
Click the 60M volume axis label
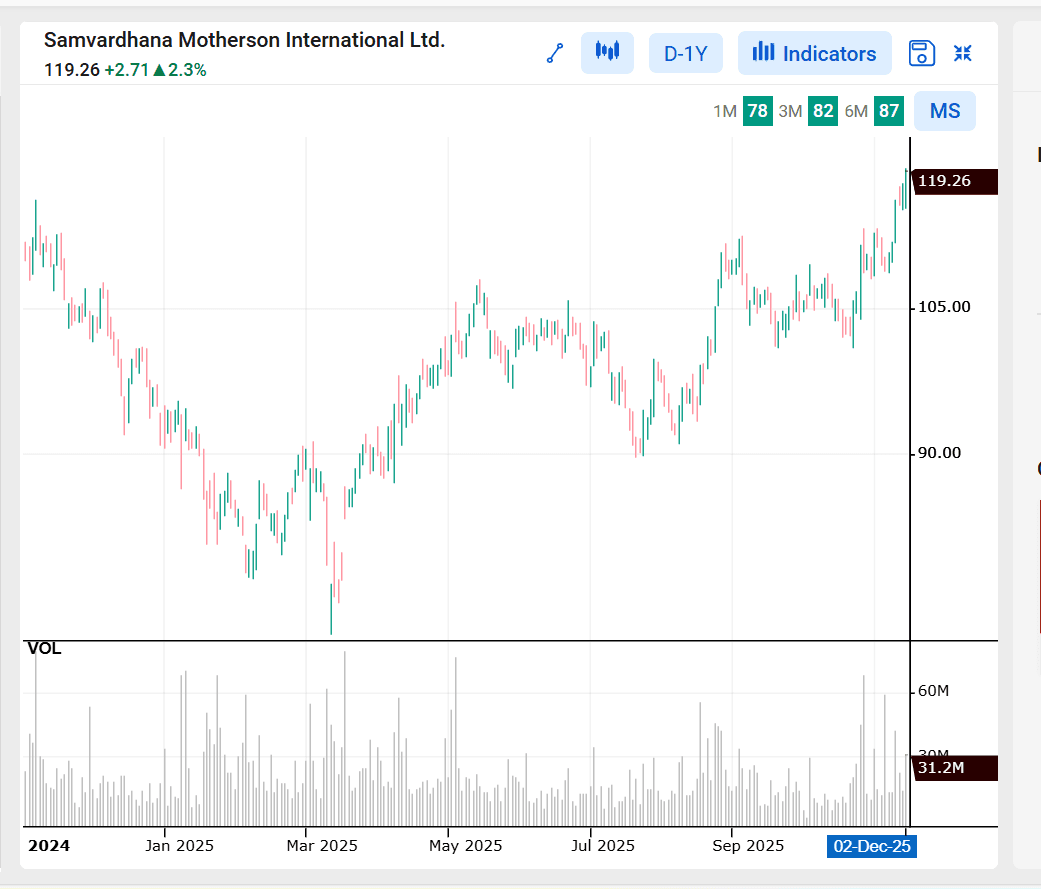point(933,691)
